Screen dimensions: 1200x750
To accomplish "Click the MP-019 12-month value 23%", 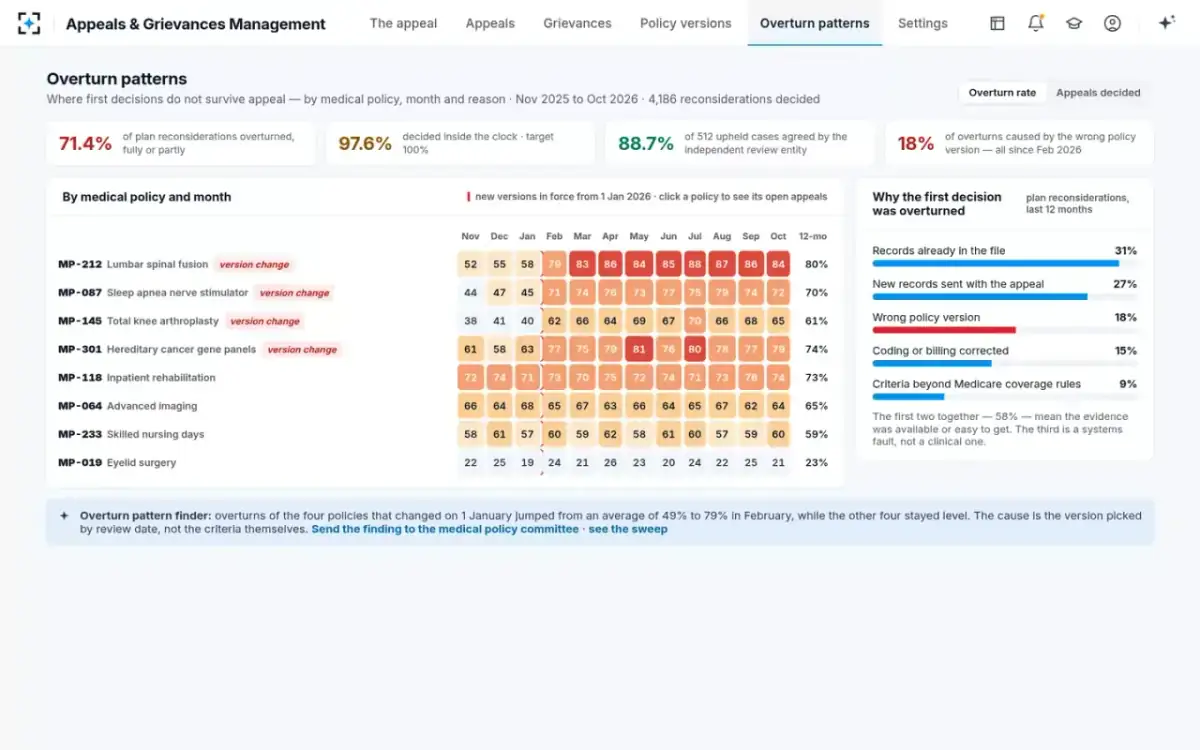I will click(816, 463).
